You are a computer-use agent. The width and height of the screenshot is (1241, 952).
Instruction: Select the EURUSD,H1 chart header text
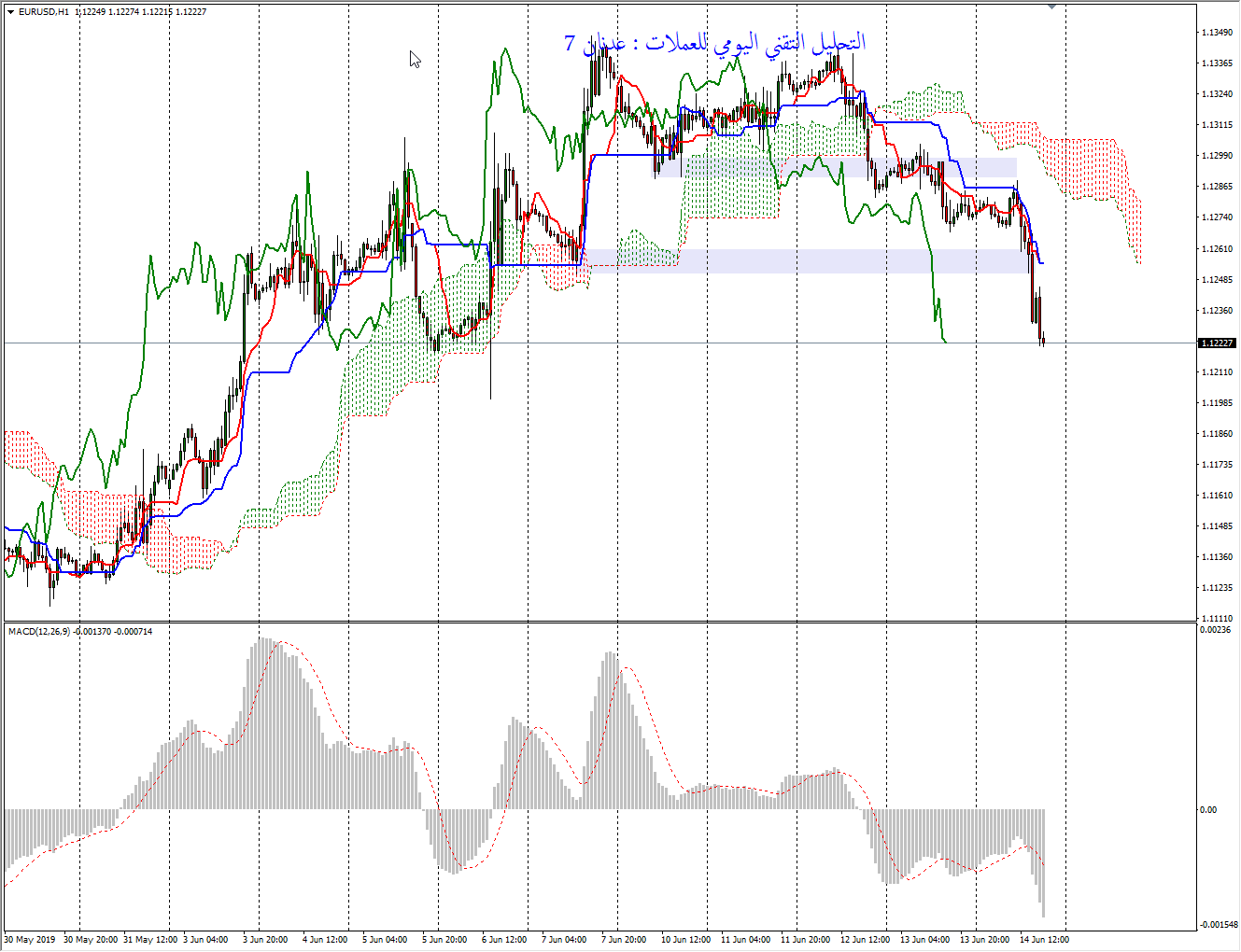coord(44,12)
